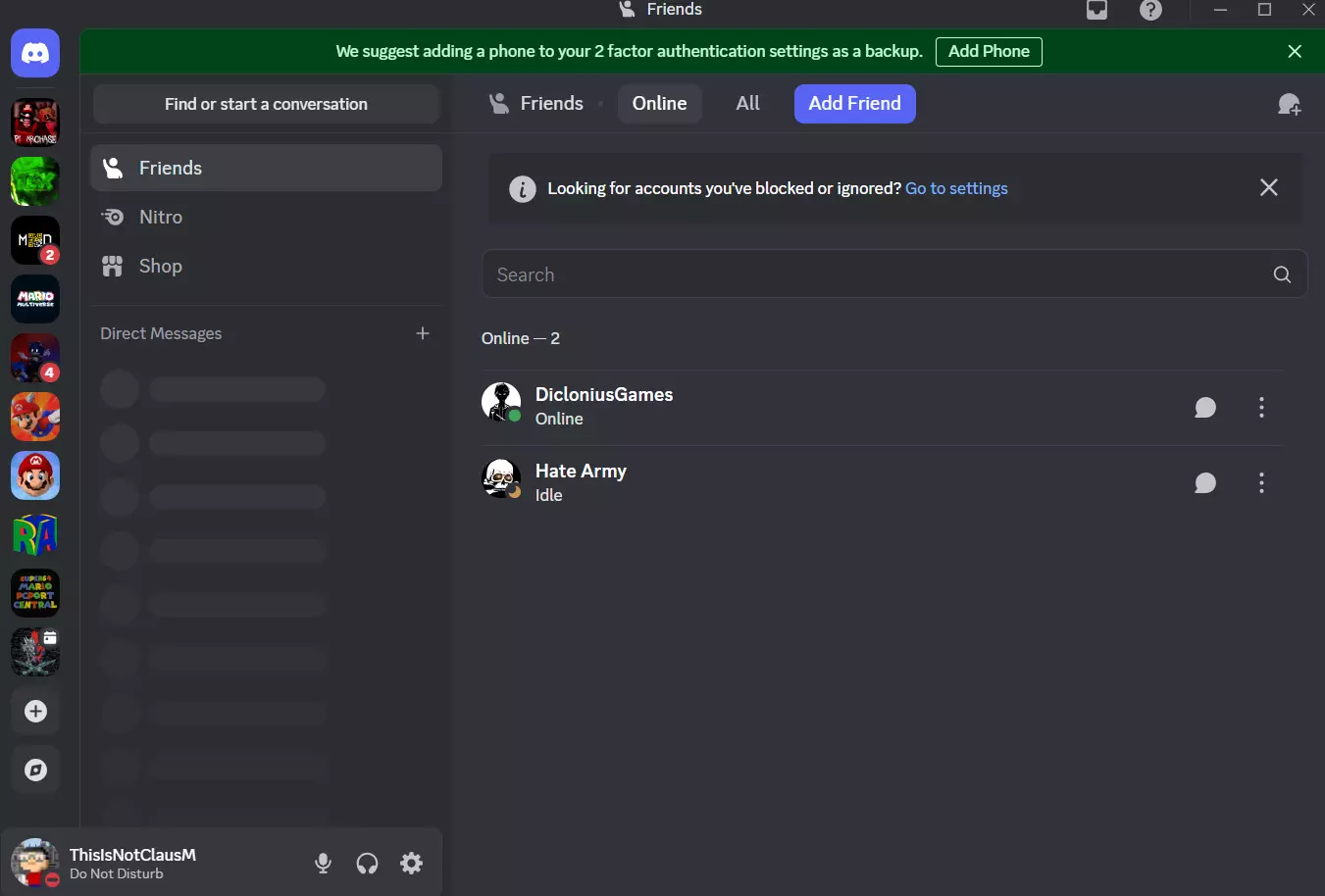The width and height of the screenshot is (1325, 896).
Task: Open the green creature server icon
Action: 35,181
